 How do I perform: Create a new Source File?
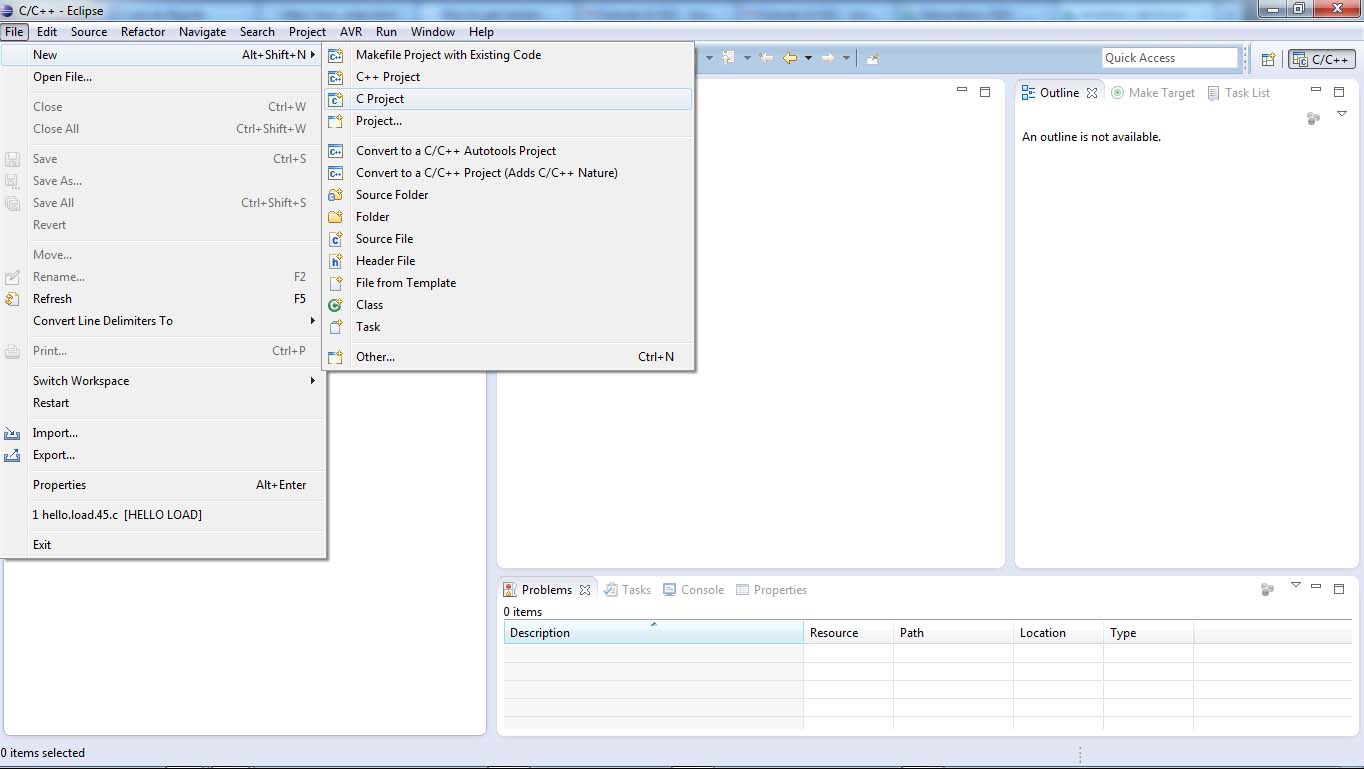tap(507, 239)
